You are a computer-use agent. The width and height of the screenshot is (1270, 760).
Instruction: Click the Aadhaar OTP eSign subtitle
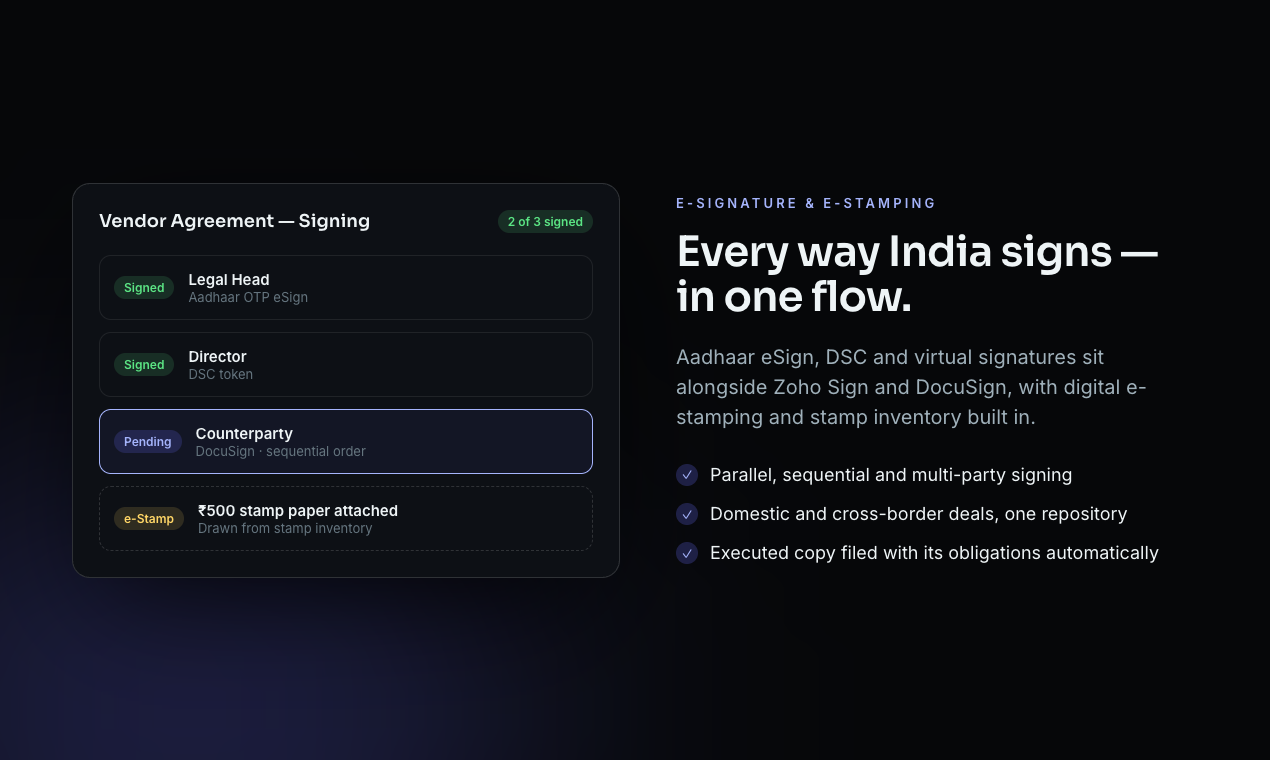point(248,297)
